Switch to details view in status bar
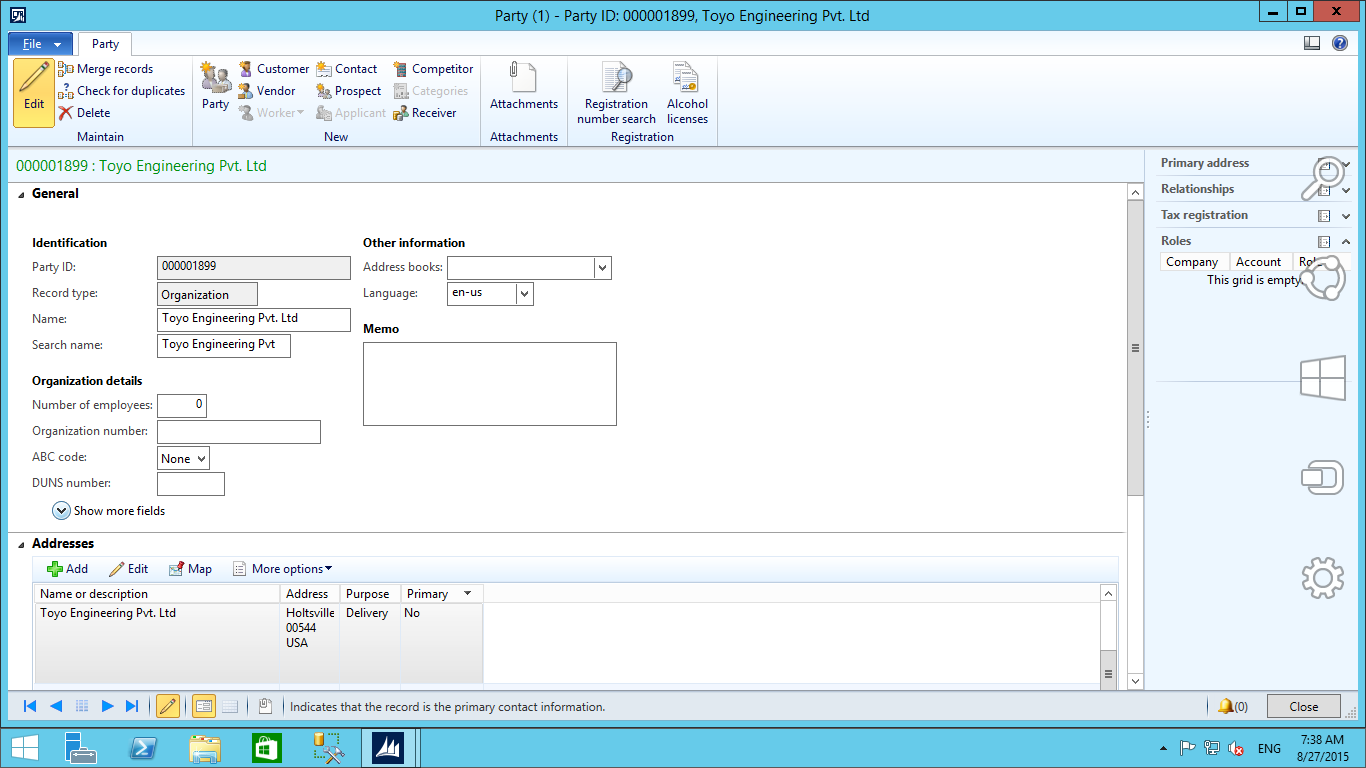 click(203, 706)
